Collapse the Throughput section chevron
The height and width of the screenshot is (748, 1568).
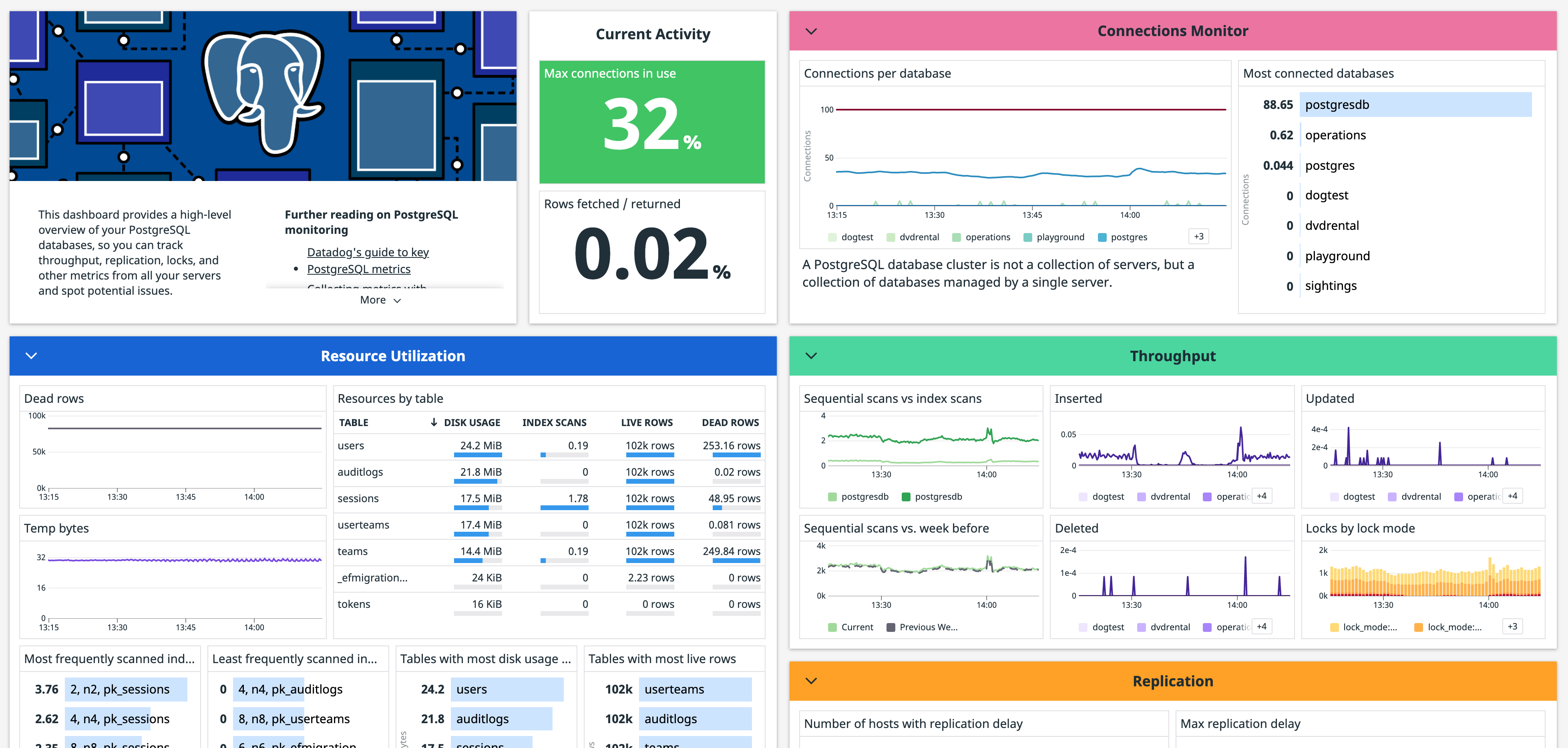click(811, 356)
